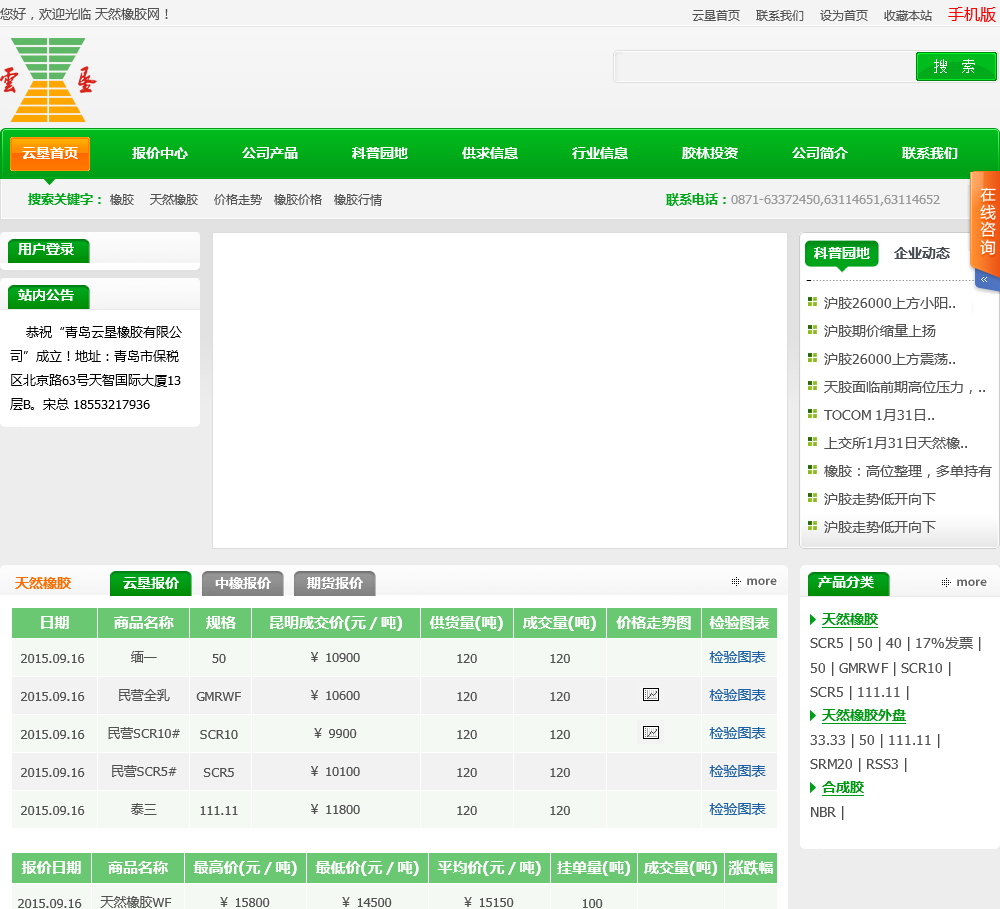The image size is (1000, 909).
Task: Switch to 科普园地 tab in news panel
Action: pos(841,253)
